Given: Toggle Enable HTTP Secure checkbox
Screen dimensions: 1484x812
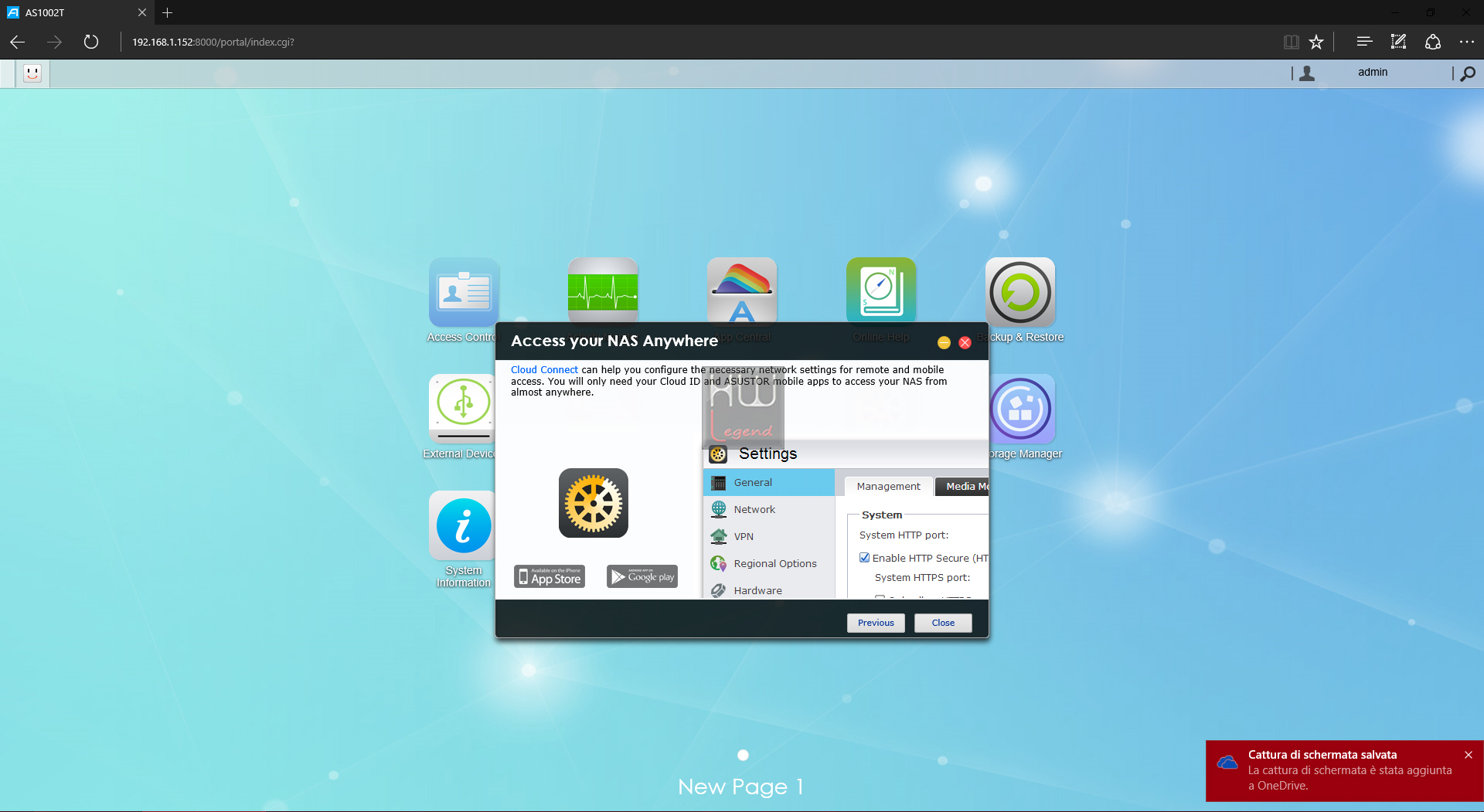Looking at the screenshot, I should [864, 558].
